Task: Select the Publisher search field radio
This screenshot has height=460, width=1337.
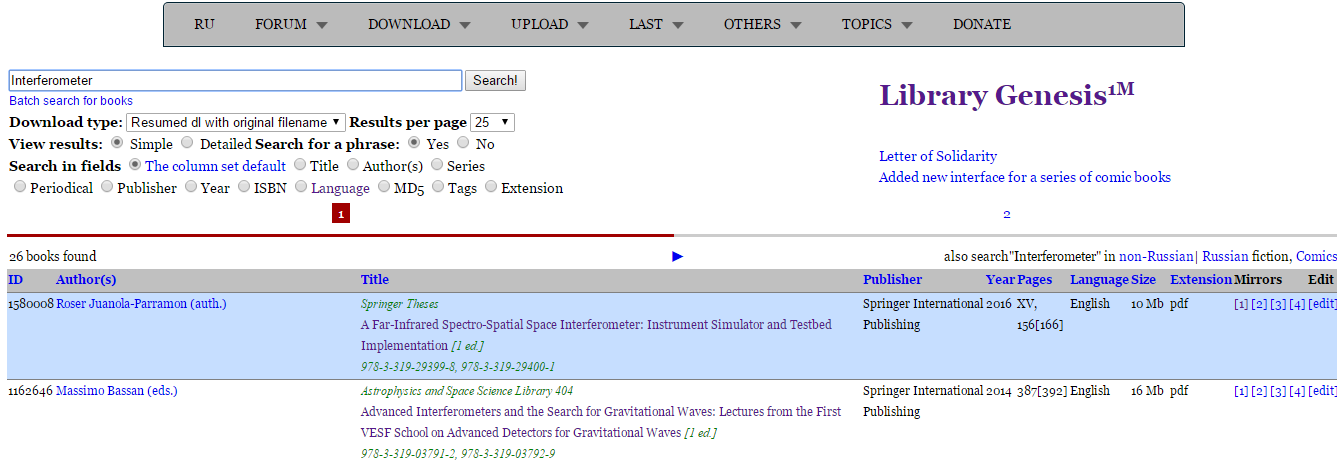Action: (x=107, y=188)
